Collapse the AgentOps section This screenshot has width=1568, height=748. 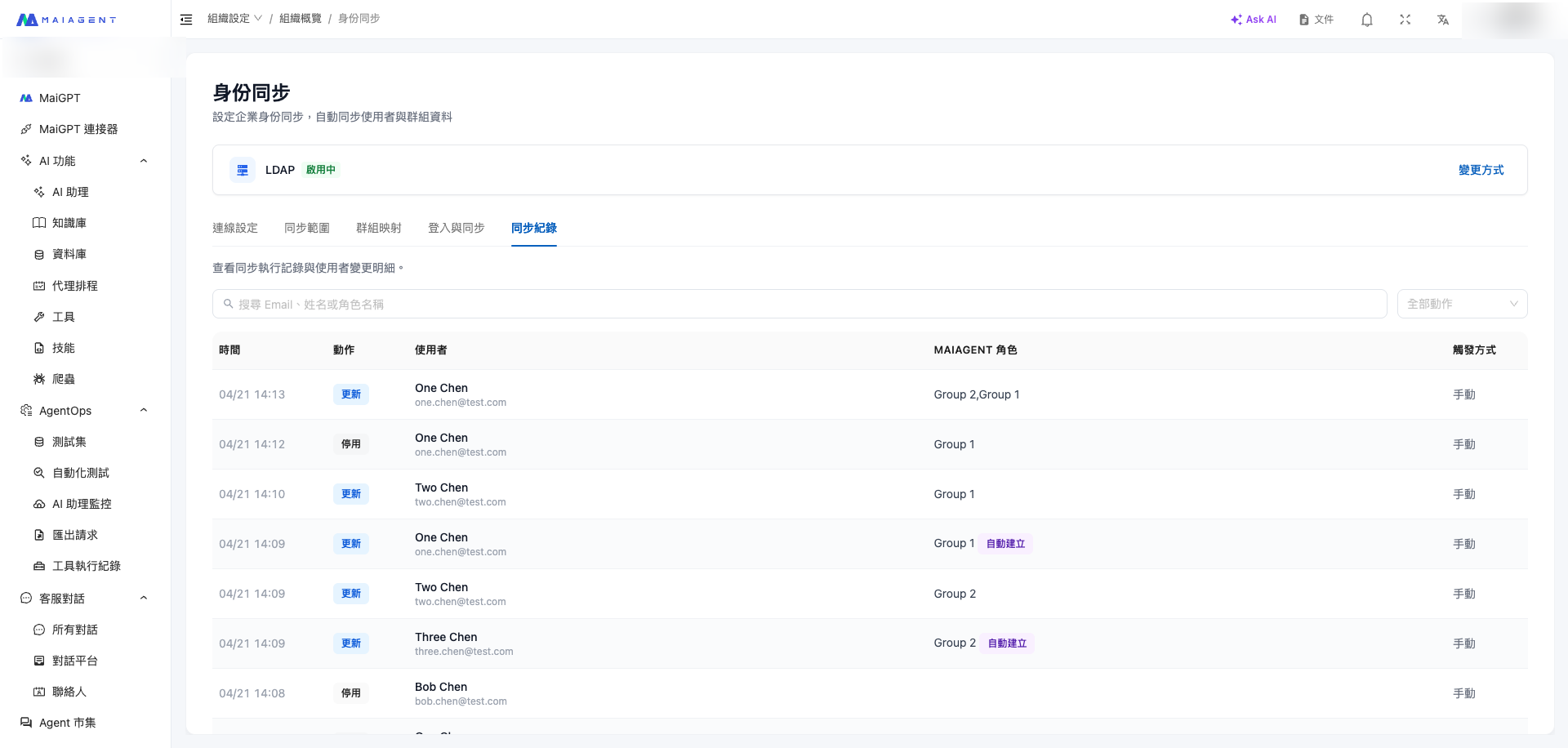[144, 411]
